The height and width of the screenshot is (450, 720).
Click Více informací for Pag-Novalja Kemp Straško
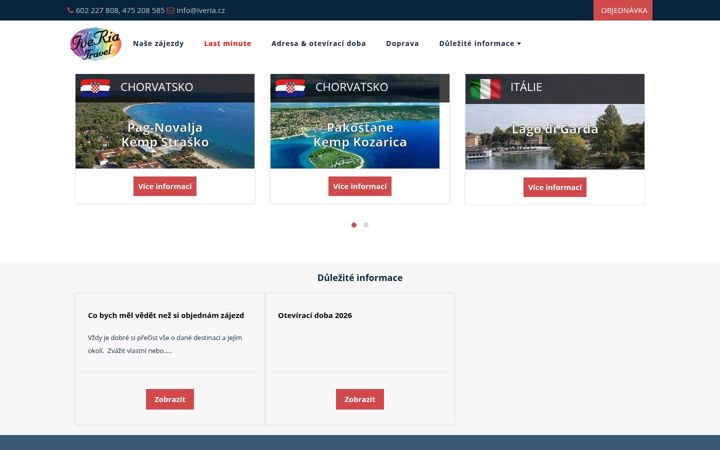(165, 186)
